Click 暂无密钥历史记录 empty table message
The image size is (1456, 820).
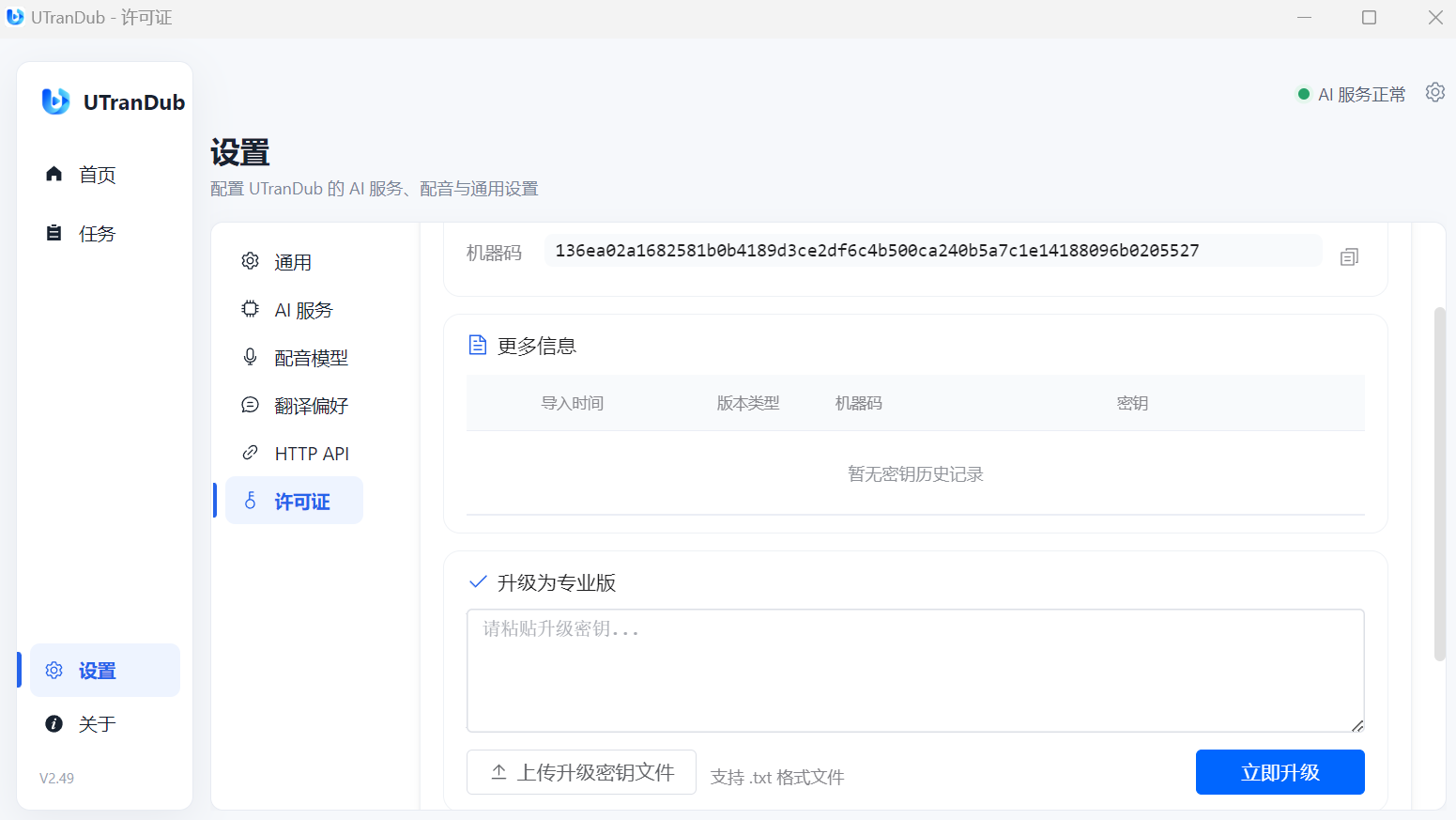click(x=915, y=473)
